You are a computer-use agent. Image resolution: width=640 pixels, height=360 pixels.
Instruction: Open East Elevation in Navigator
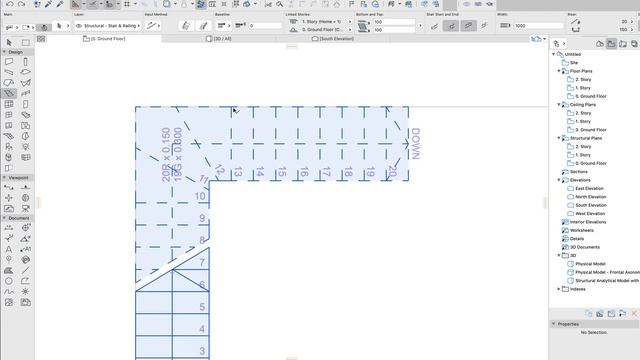589,189
